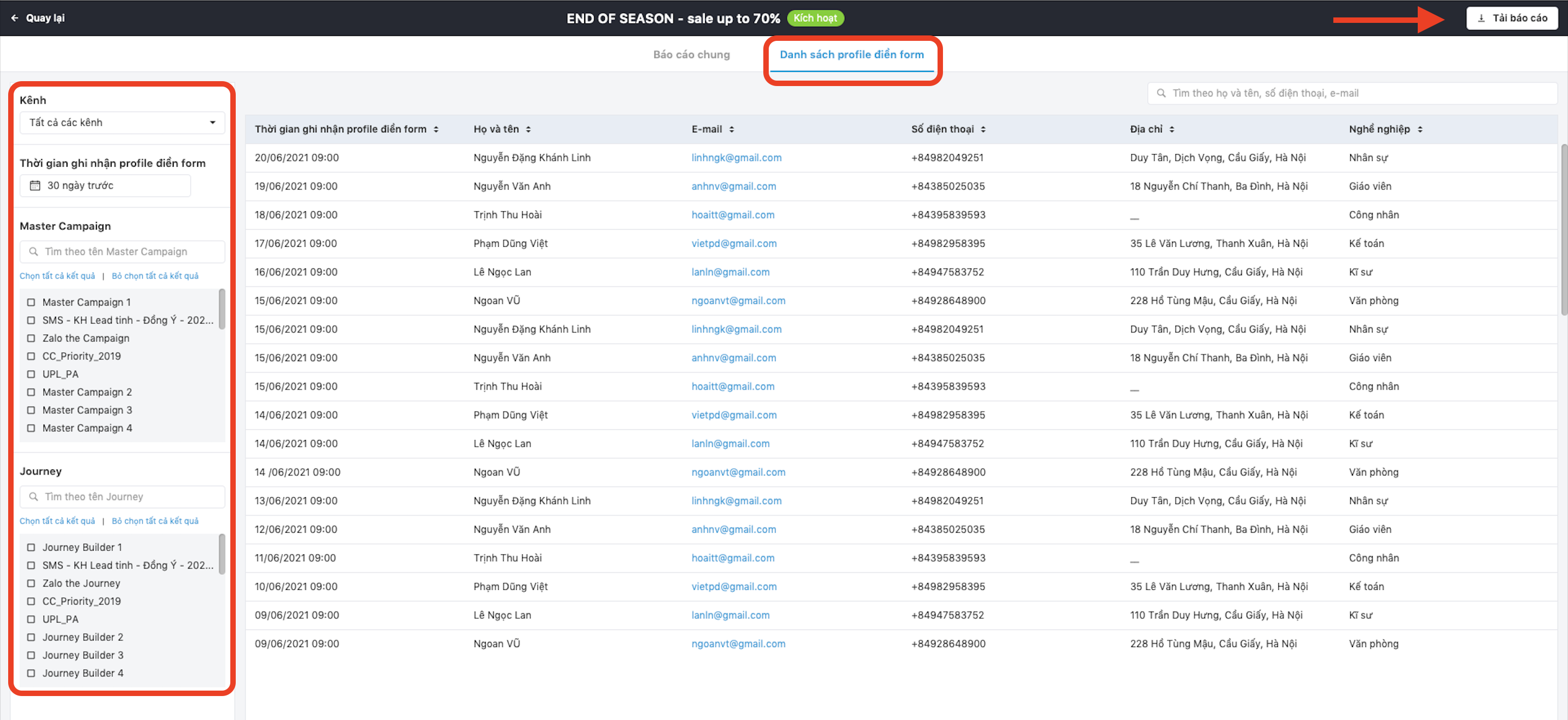Select Danh sách profile điền form tab
This screenshot has height=720, width=1568.
click(851, 54)
